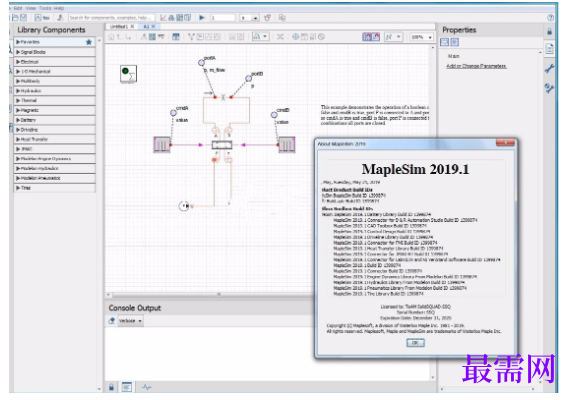
Task: Click OK in the About MapleSim dialog
Action: 415,343
